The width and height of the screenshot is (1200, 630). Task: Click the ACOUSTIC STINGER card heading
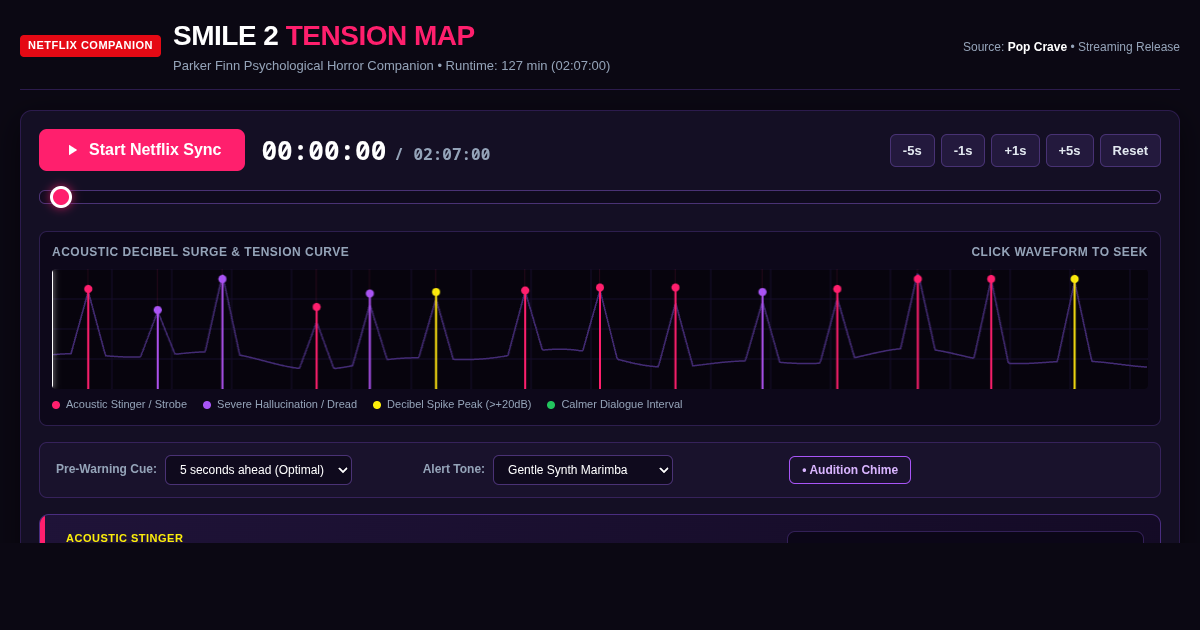pyautogui.click(x=125, y=538)
